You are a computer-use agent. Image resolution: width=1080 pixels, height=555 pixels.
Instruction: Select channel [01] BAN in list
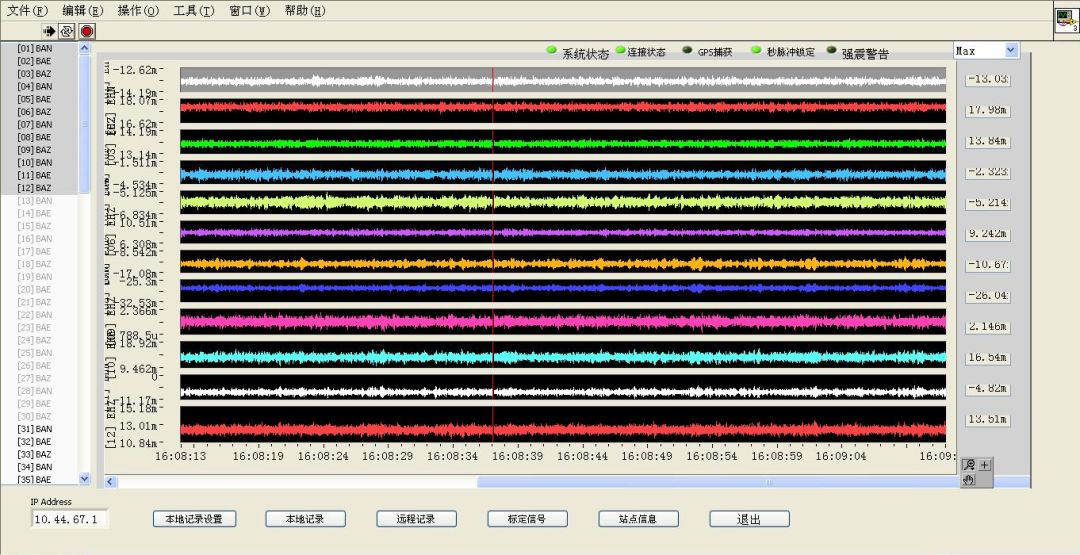(x=39, y=48)
